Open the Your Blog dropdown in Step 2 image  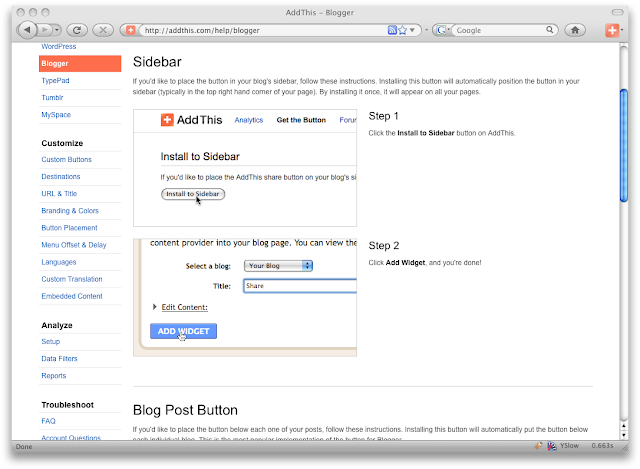tap(278, 266)
